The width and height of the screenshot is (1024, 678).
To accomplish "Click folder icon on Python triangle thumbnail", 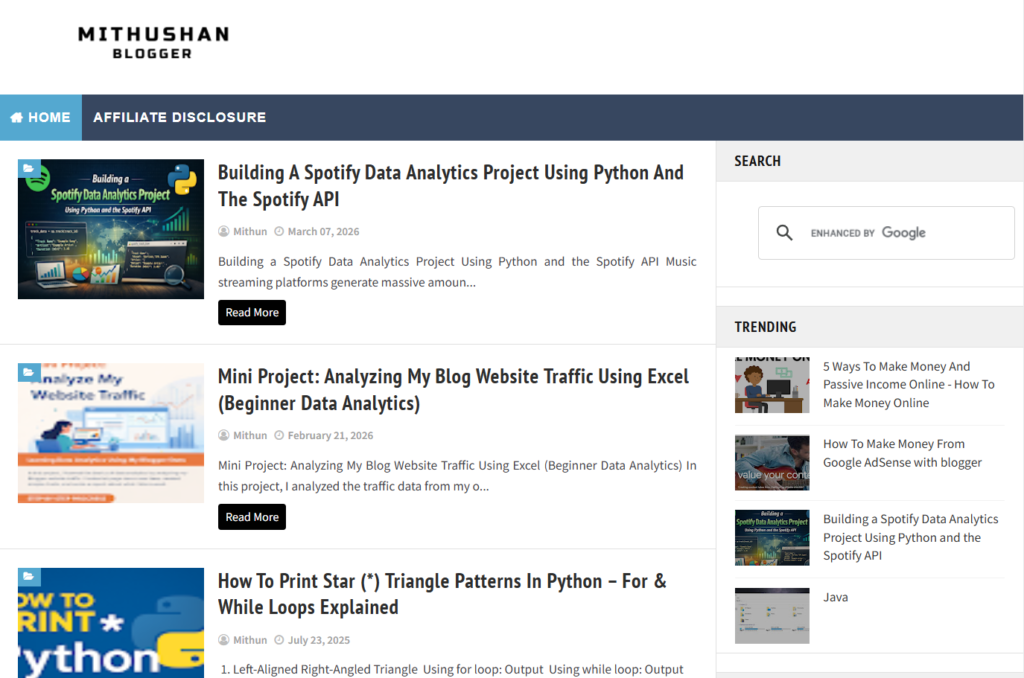I will [x=29, y=577].
